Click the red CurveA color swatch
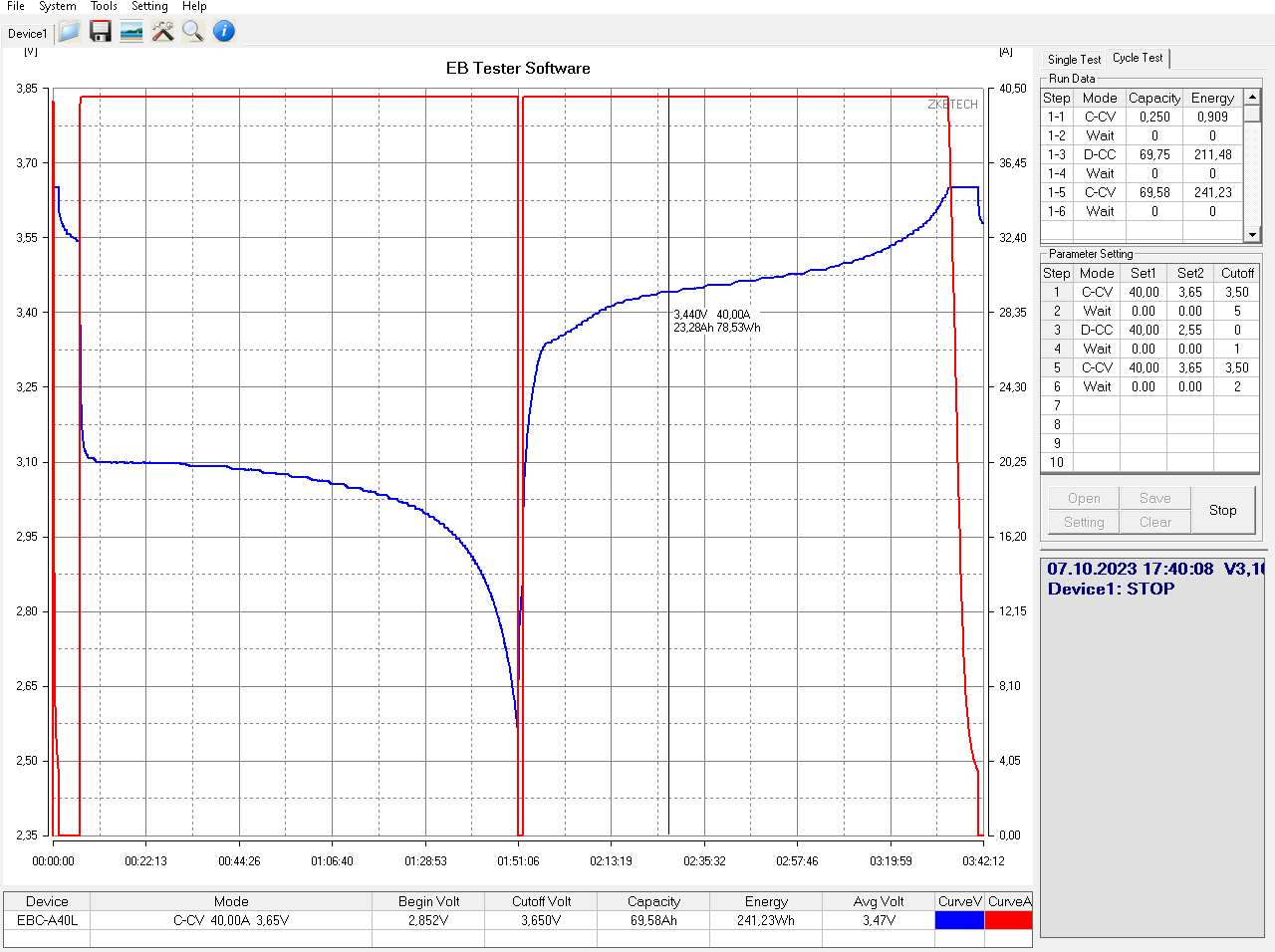Viewport: 1275px width, 952px height. [x=1008, y=920]
